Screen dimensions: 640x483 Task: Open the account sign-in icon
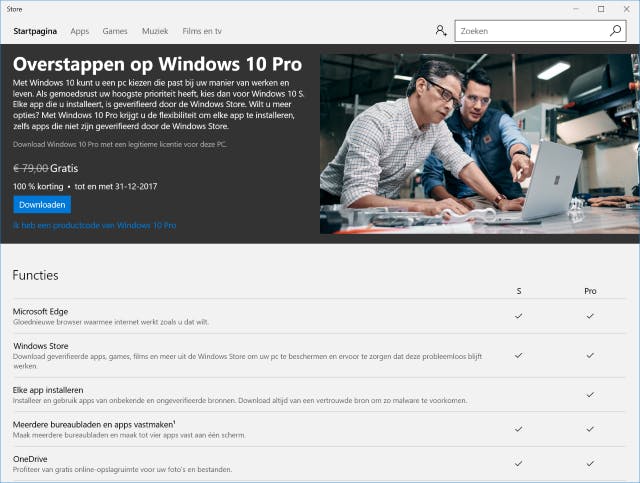coord(441,31)
